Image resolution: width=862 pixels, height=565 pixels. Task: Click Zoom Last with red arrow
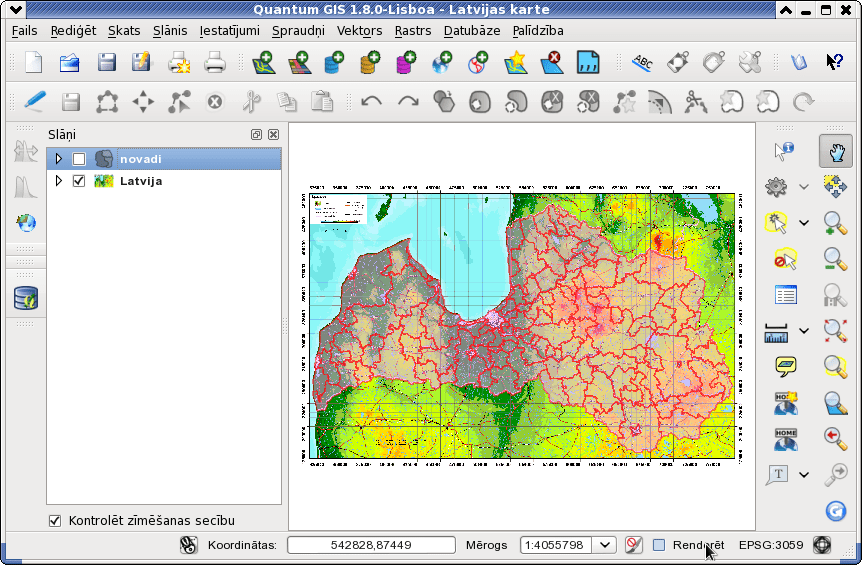pos(836,439)
